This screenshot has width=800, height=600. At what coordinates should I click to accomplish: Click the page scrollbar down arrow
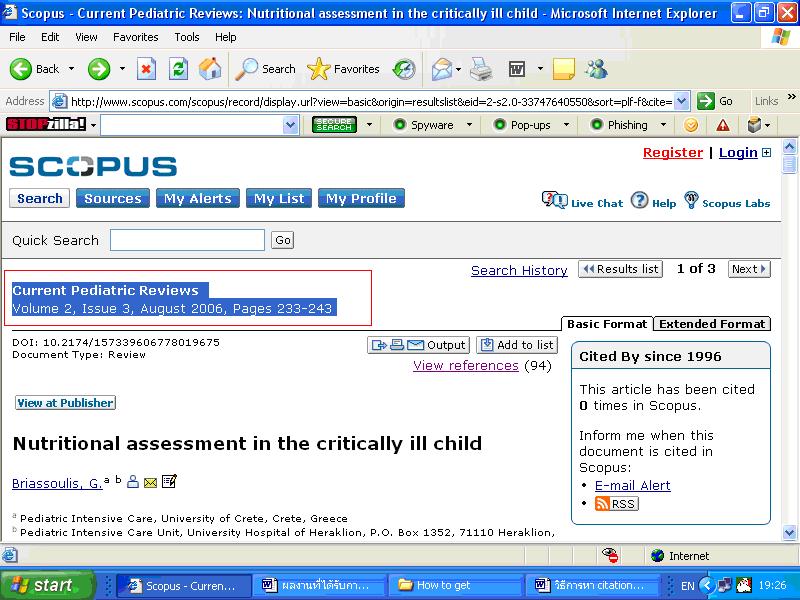[x=789, y=533]
